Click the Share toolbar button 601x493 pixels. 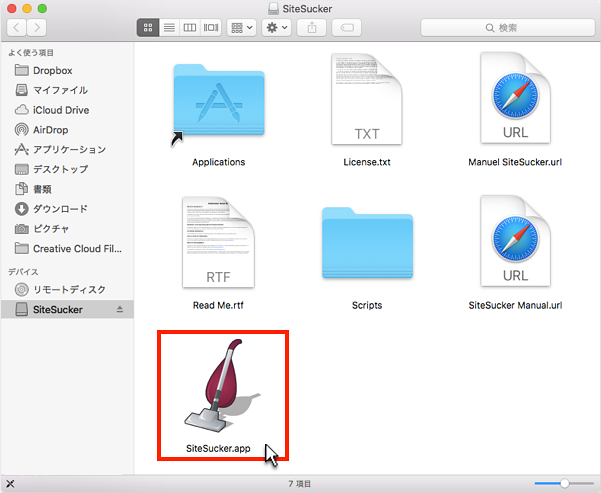pos(312,28)
